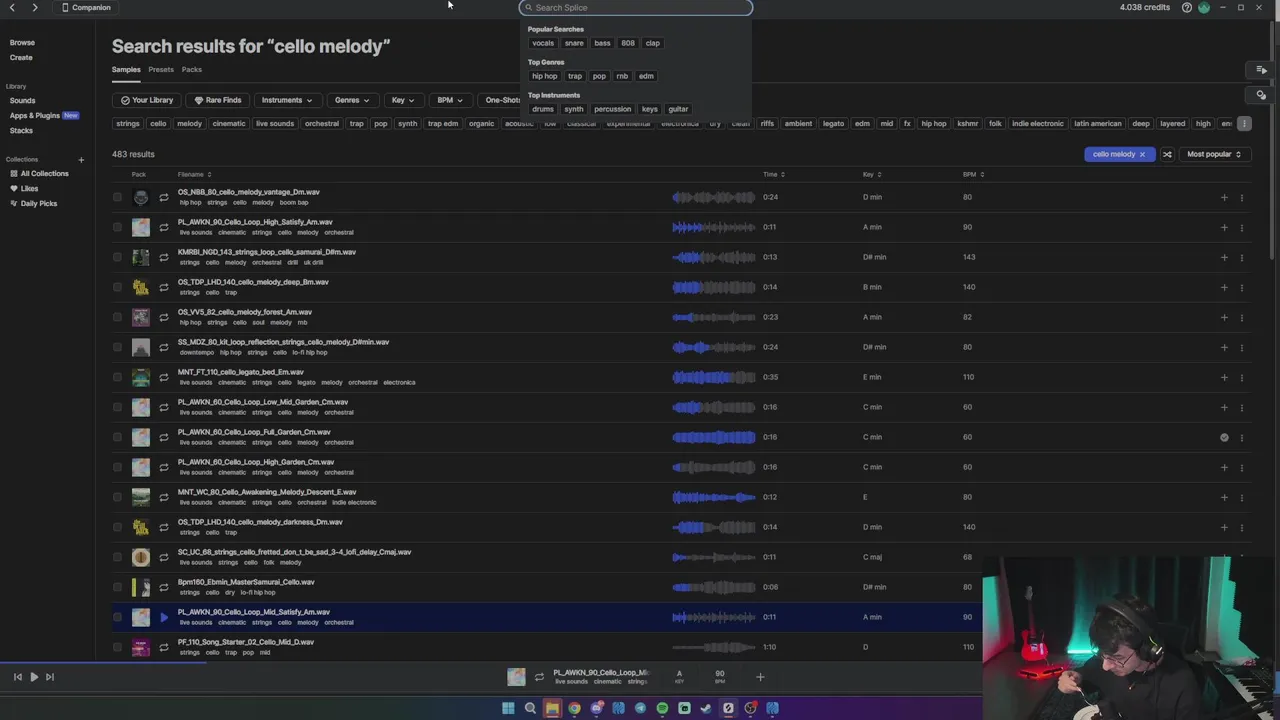Open Windows Start menu on taskbar
The height and width of the screenshot is (720, 1280).
pyautogui.click(x=508, y=708)
